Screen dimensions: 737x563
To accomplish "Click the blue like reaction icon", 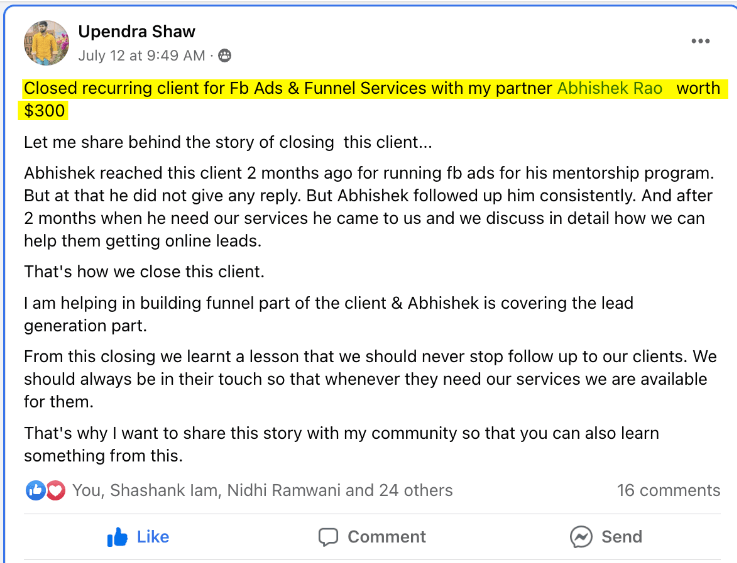I will tap(36, 490).
